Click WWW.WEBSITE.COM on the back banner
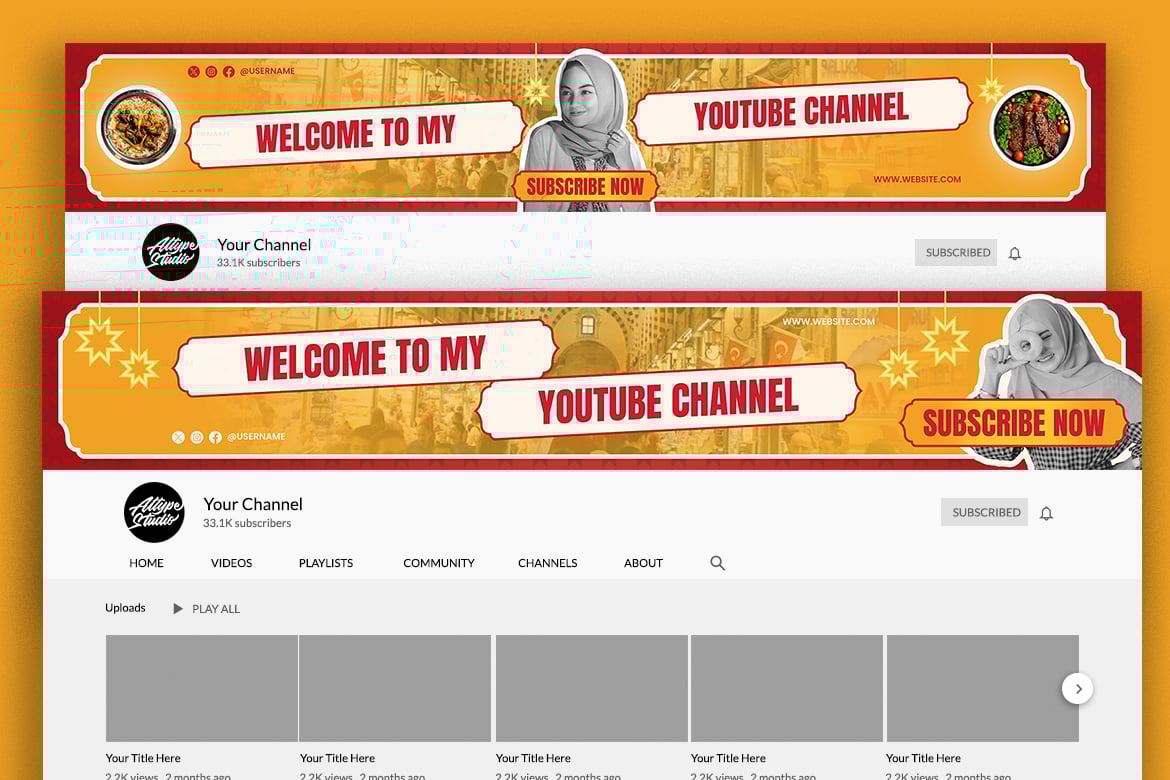This screenshot has height=780, width=1170. tap(917, 179)
